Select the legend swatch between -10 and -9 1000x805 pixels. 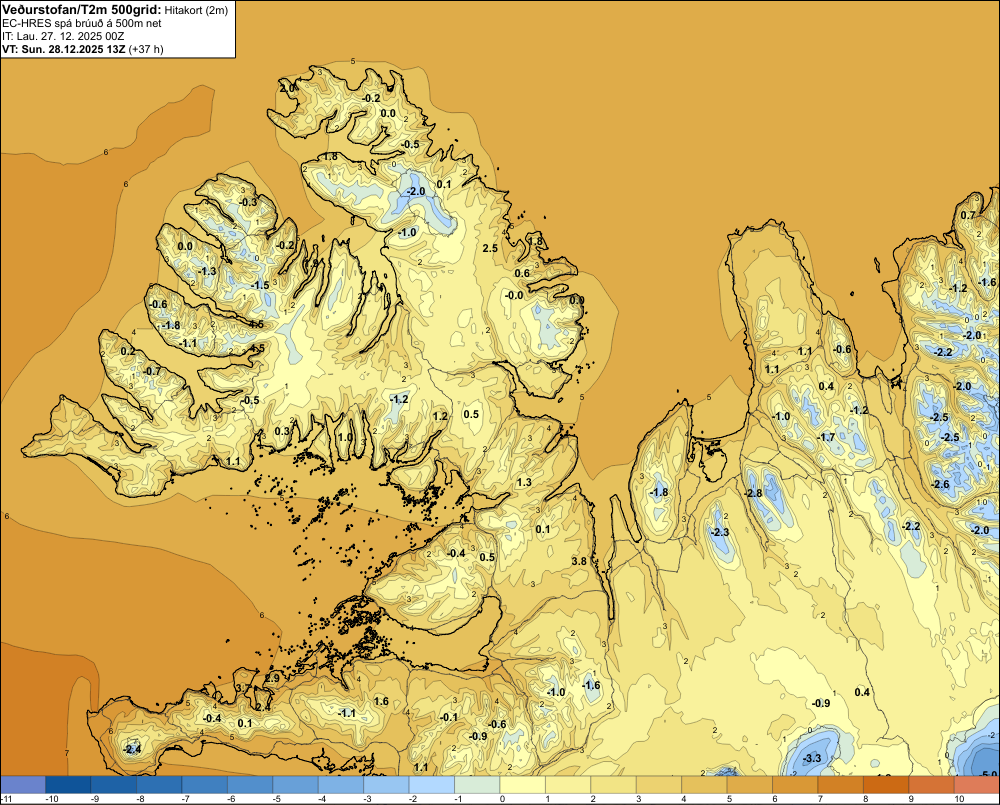pyautogui.click(x=68, y=784)
